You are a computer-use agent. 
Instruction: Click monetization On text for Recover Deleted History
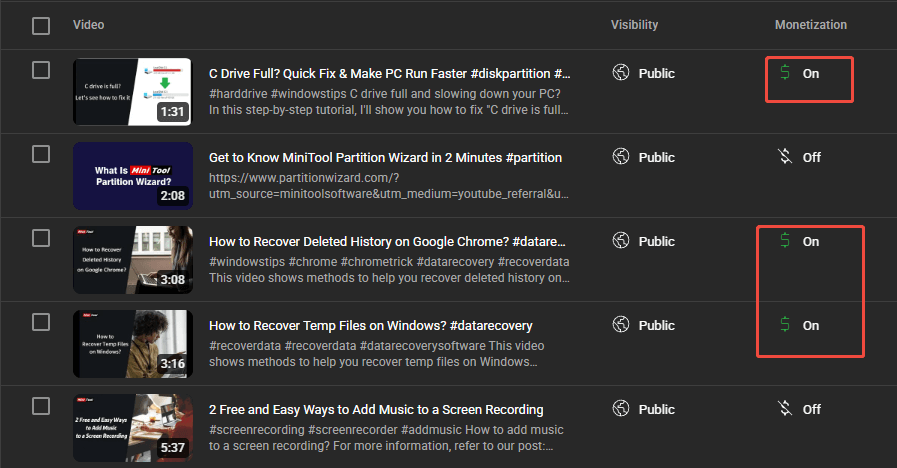point(811,242)
